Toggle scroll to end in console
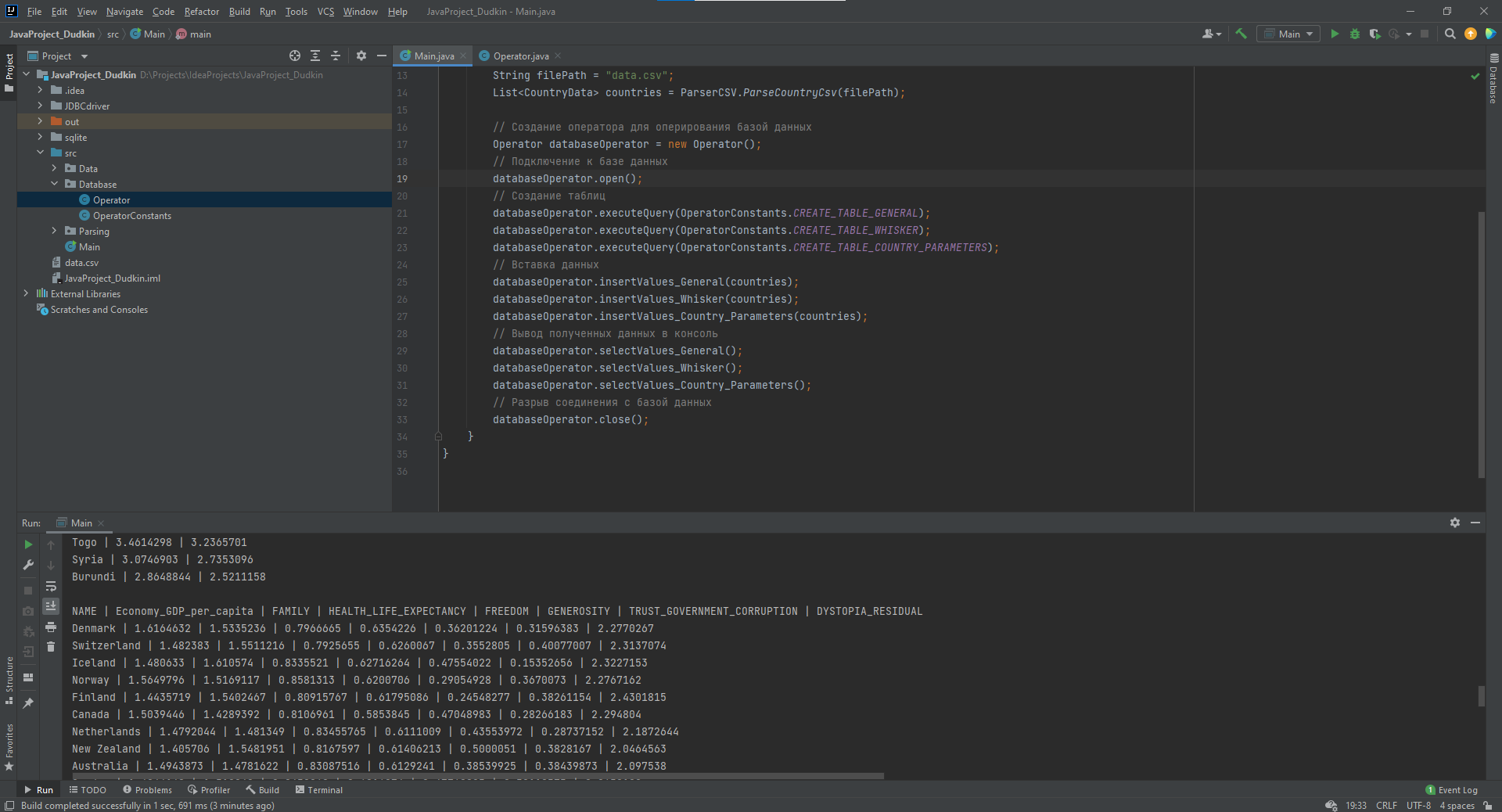The width and height of the screenshot is (1502, 812). (x=51, y=606)
